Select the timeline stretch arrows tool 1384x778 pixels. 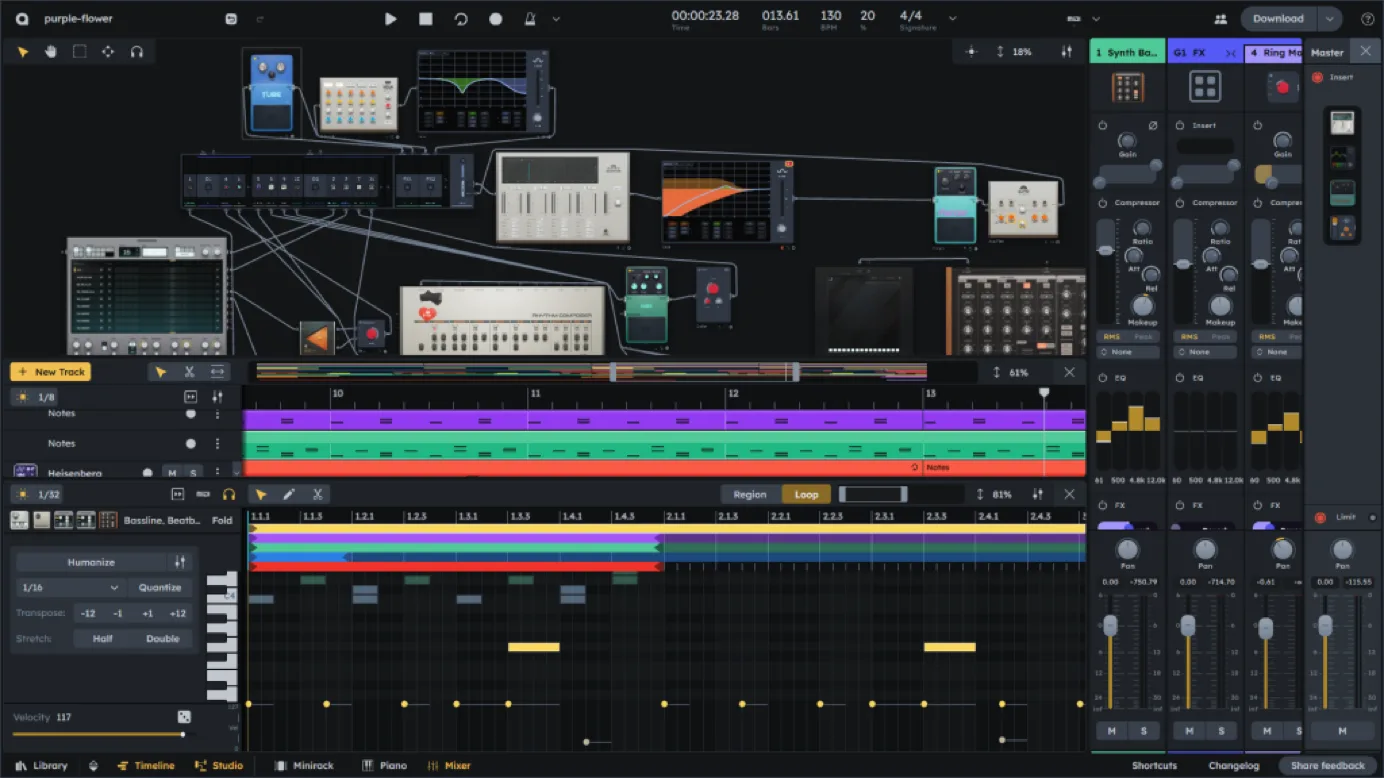point(217,372)
